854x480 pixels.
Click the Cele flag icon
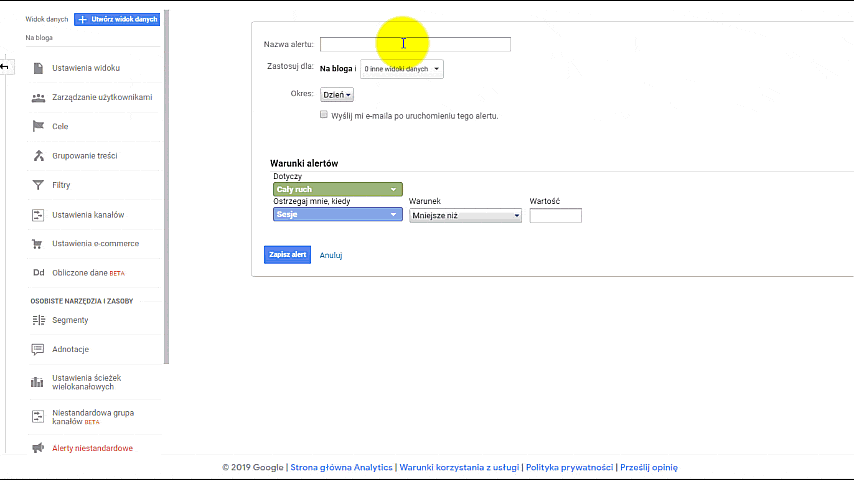point(38,126)
